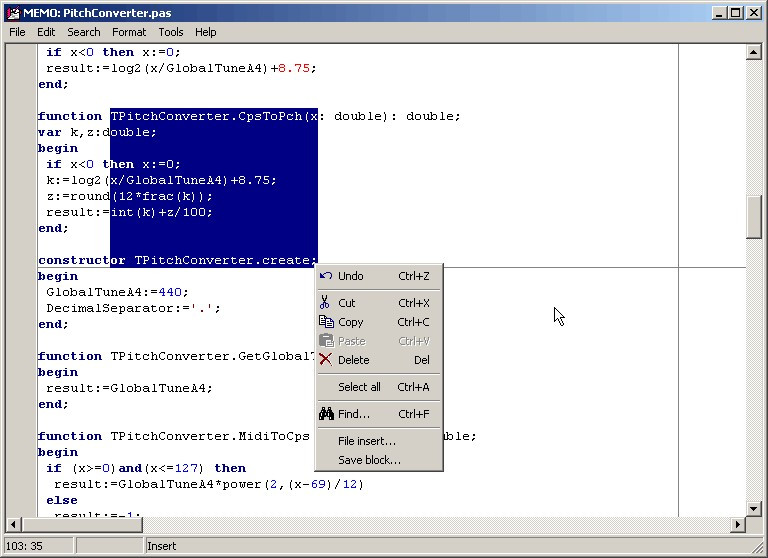
Task: Click the Ctrl+Z shortcut label in menu
Action: 413,276
